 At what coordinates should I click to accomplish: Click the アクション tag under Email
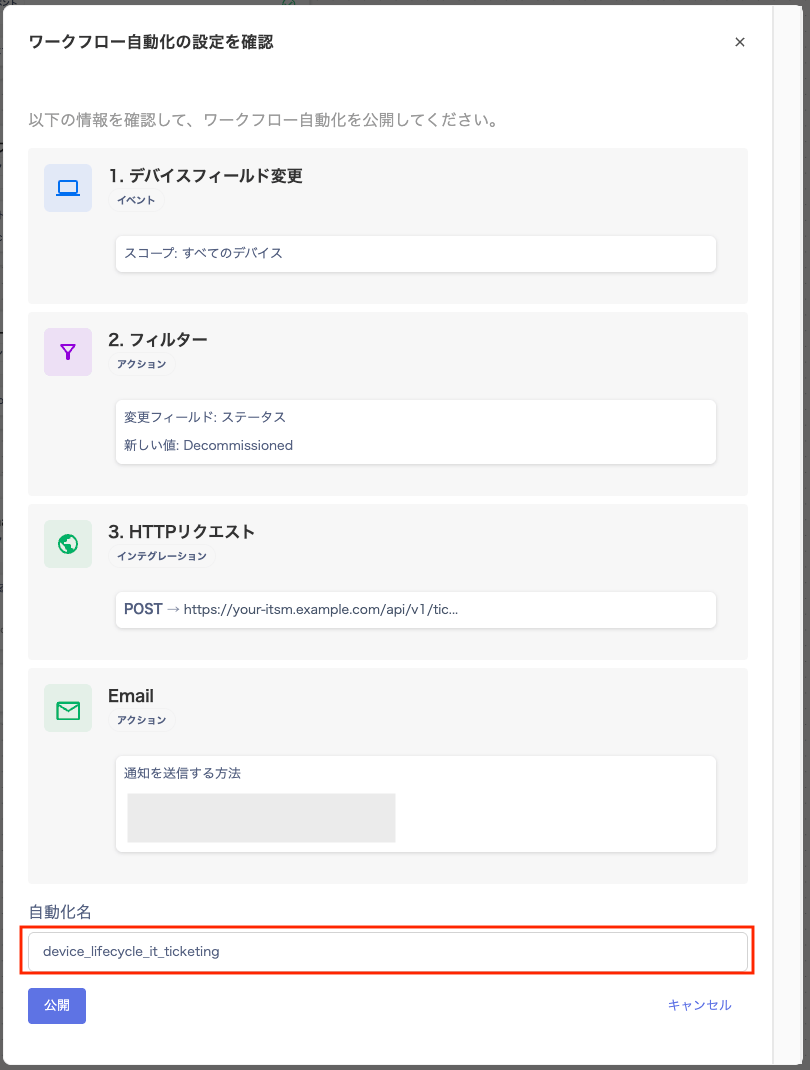pyautogui.click(x=141, y=721)
